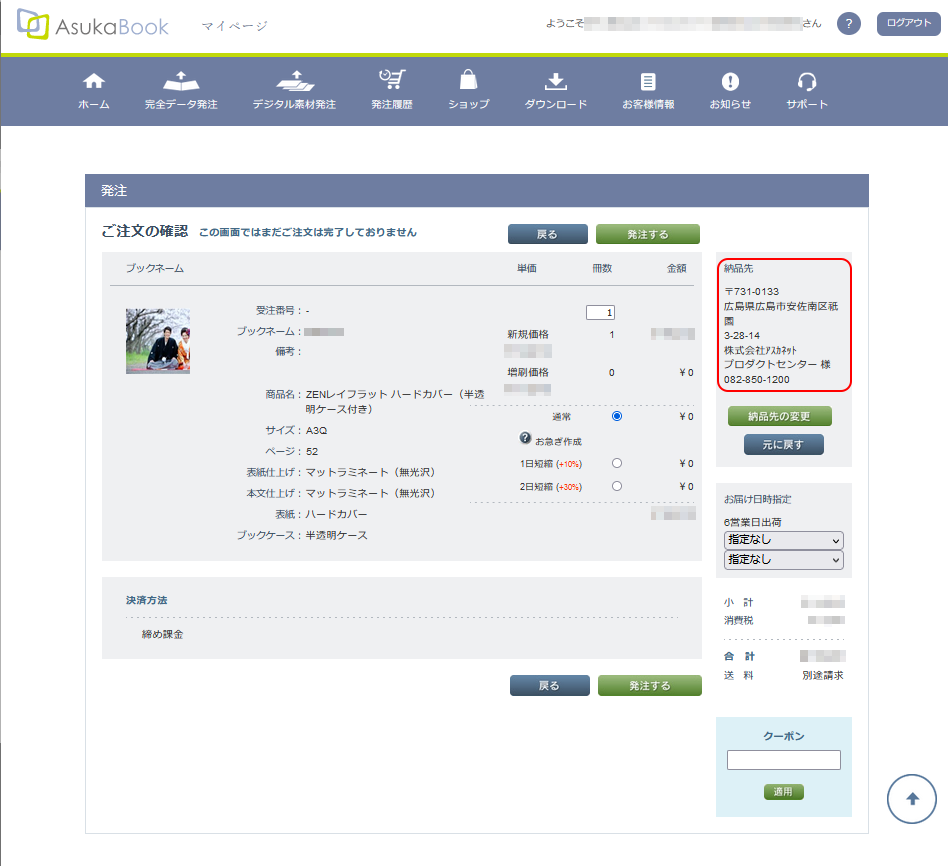Open the ショップ shopping bag icon
This screenshot has width=948, height=866.
click(468, 82)
